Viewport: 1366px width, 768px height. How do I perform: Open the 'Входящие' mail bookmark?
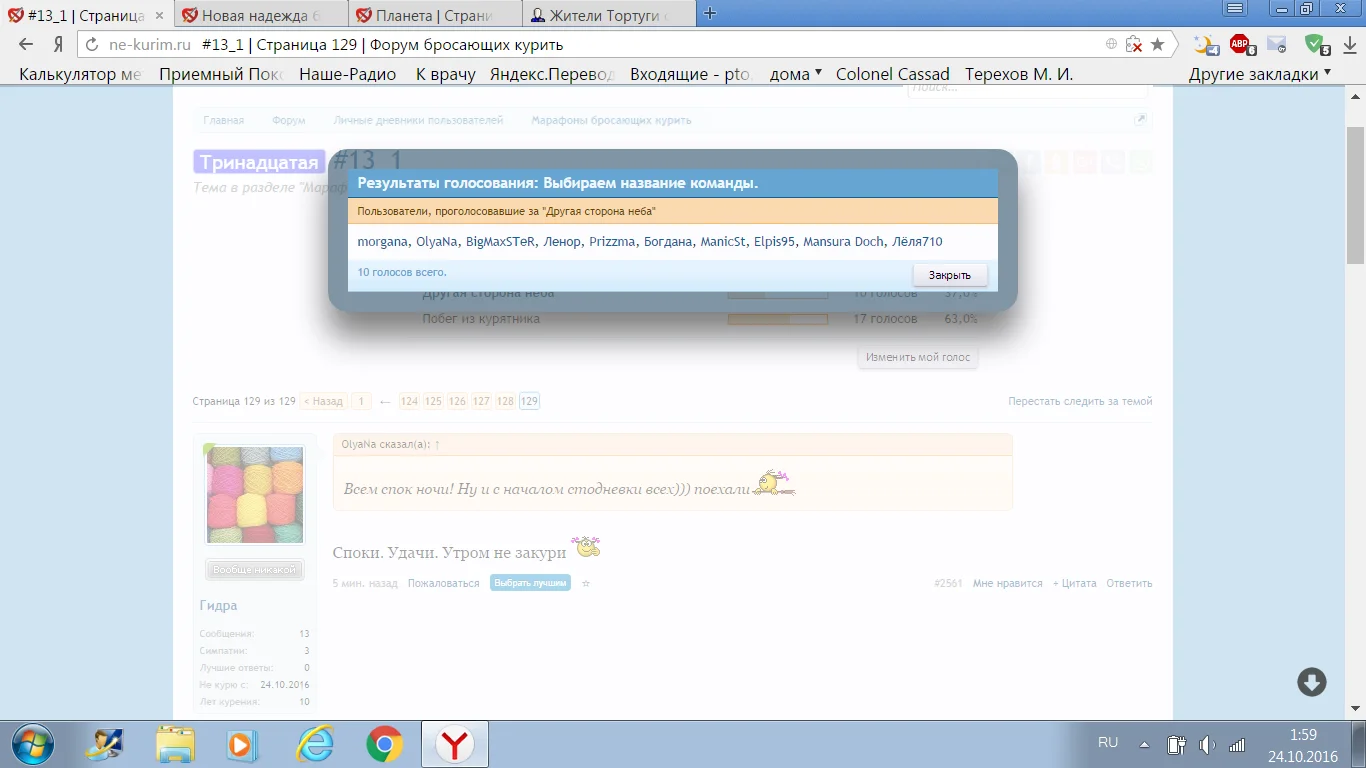(x=691, y=74)
